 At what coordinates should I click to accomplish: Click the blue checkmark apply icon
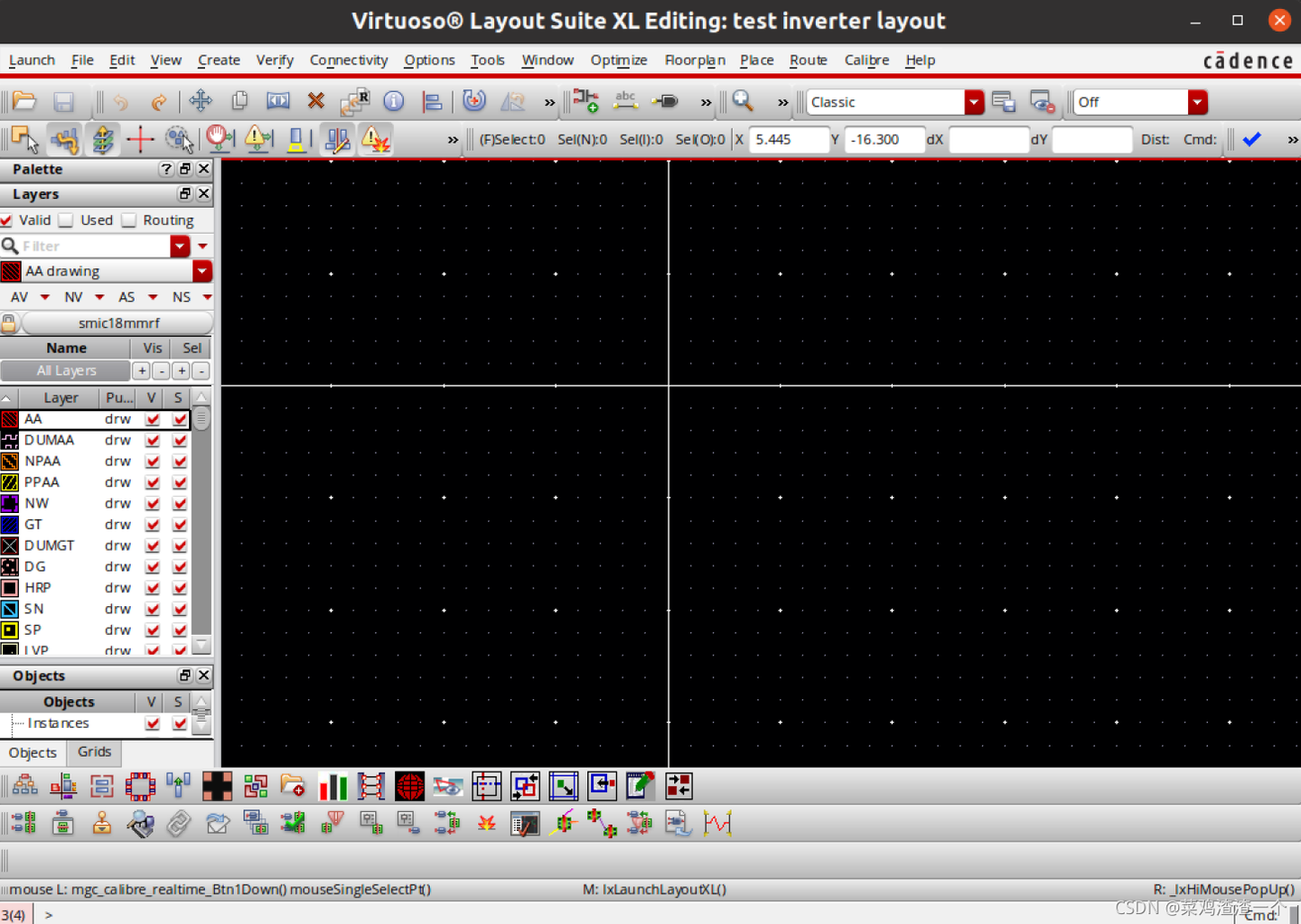pyautogui.click(x=1251, y=139)
